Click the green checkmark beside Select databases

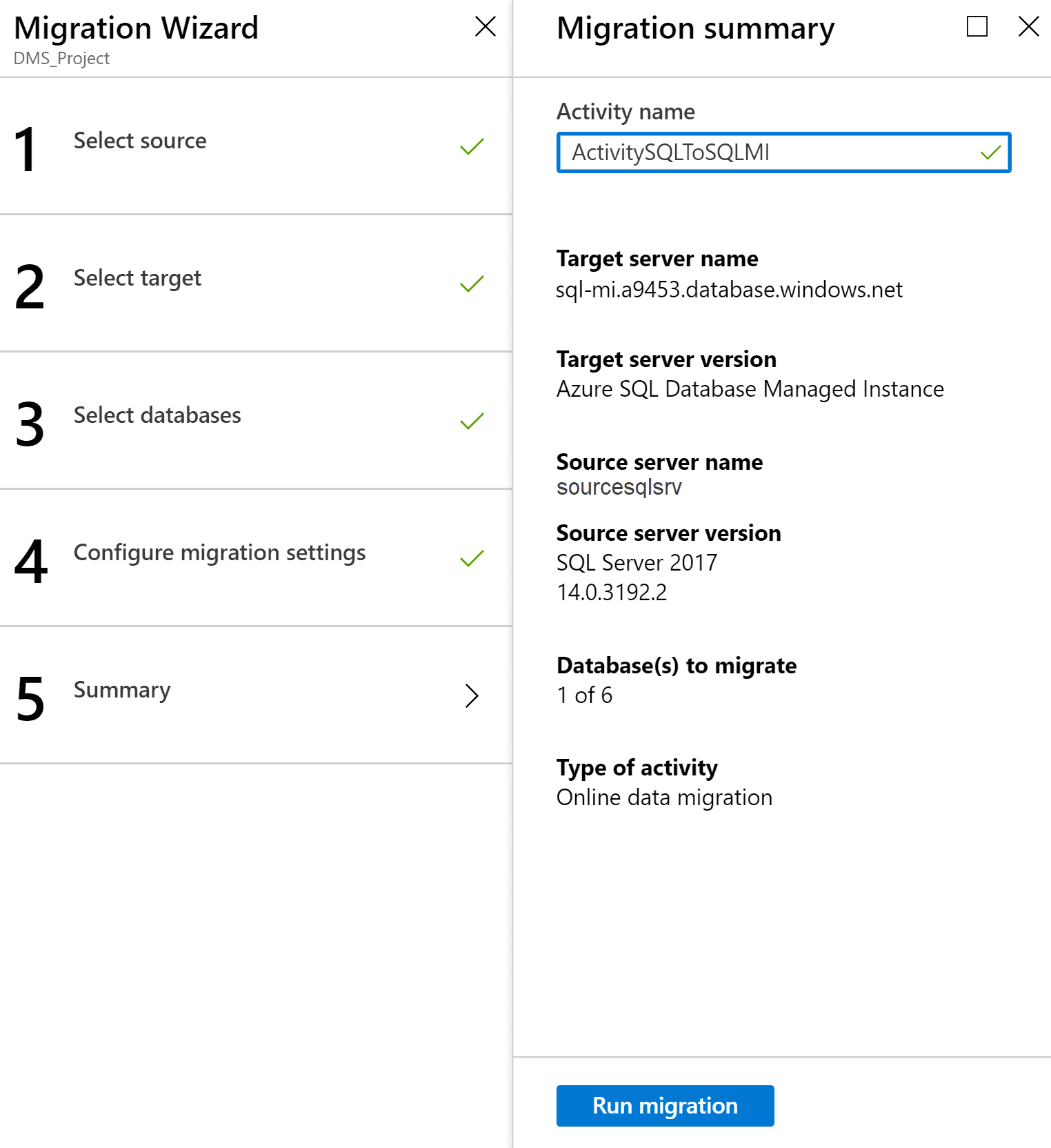(x=472, y=421)
